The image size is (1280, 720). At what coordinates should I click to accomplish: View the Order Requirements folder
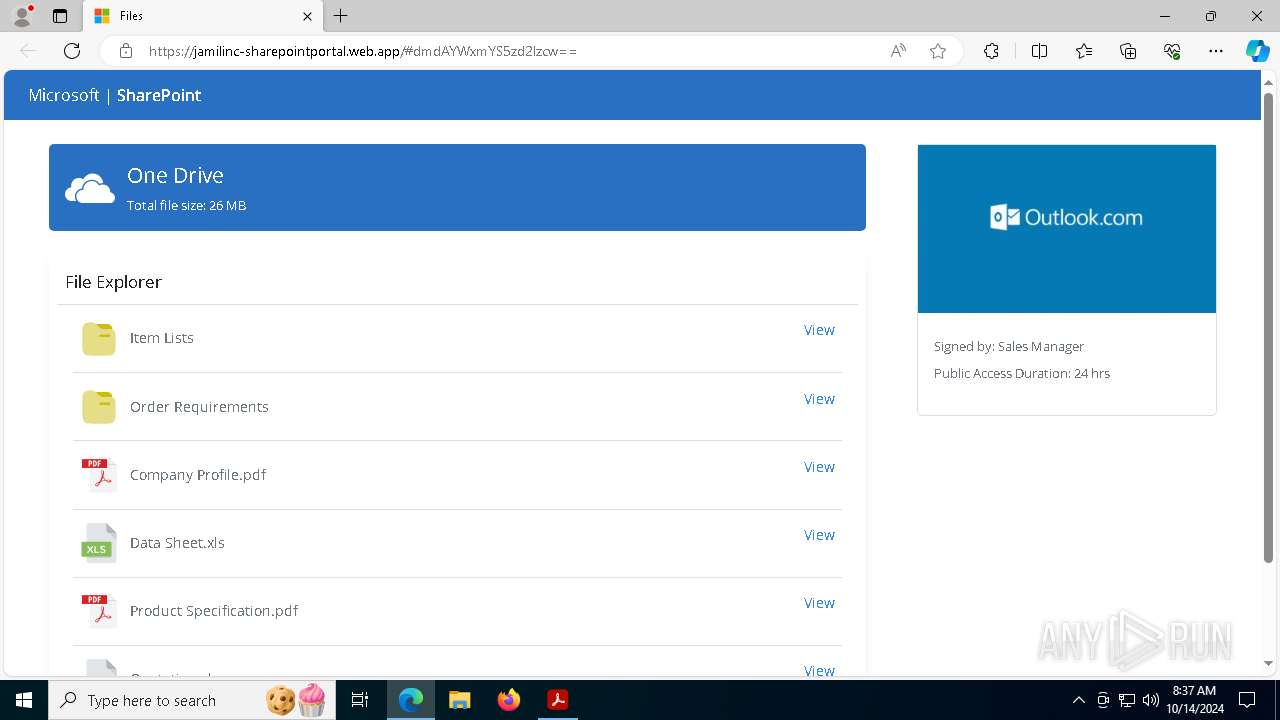(819, 399)
